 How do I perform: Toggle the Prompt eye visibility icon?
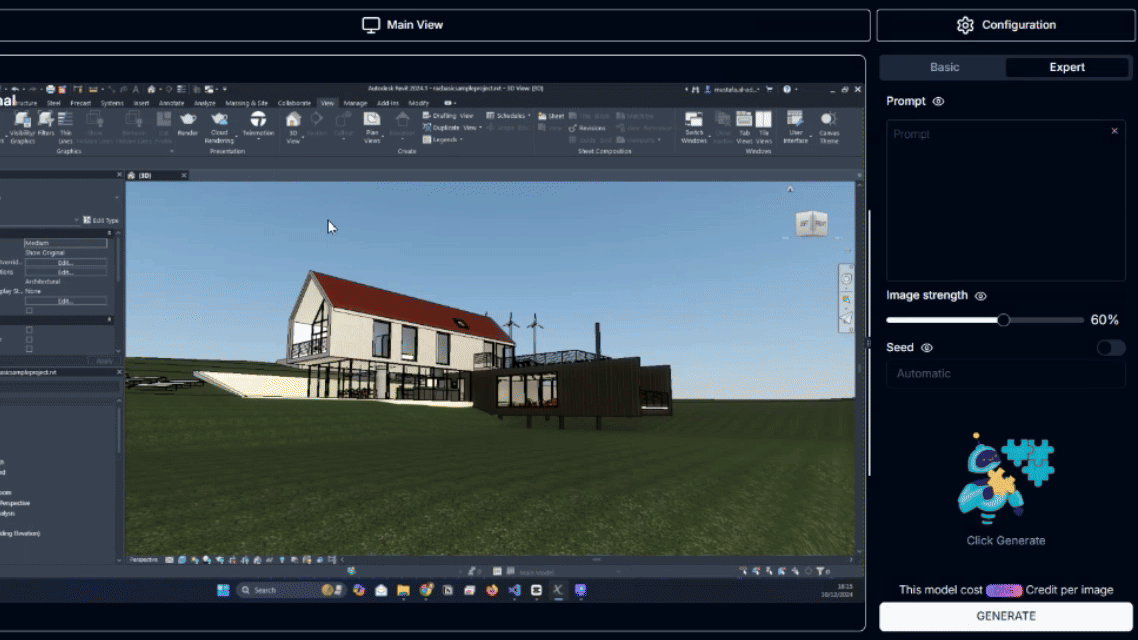[938, 102]
